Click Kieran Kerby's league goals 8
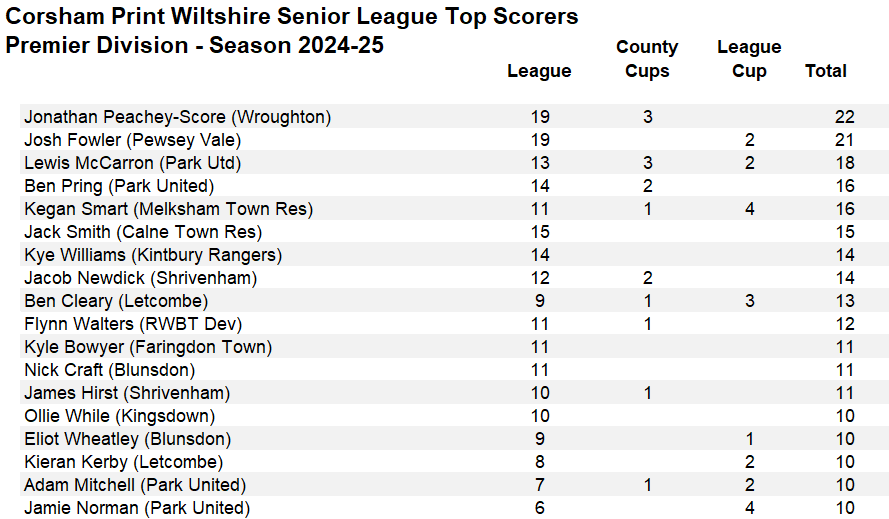The width and height of the screenshot is (889, 519). tap(540, 462)
